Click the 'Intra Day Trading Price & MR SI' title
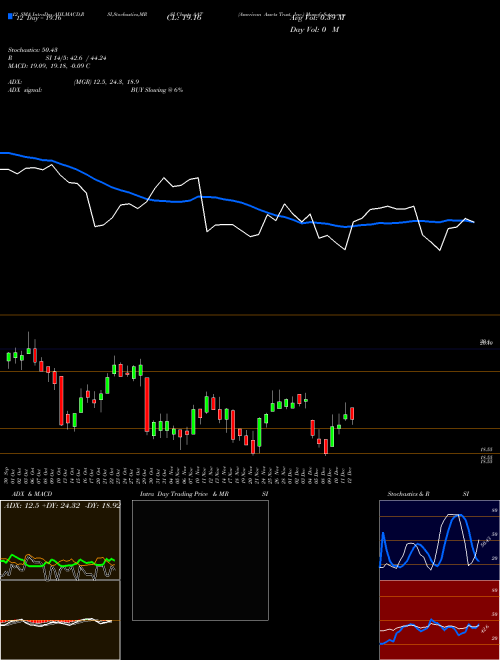The width and height of the screenshot is (500, 660). [204, 494]
